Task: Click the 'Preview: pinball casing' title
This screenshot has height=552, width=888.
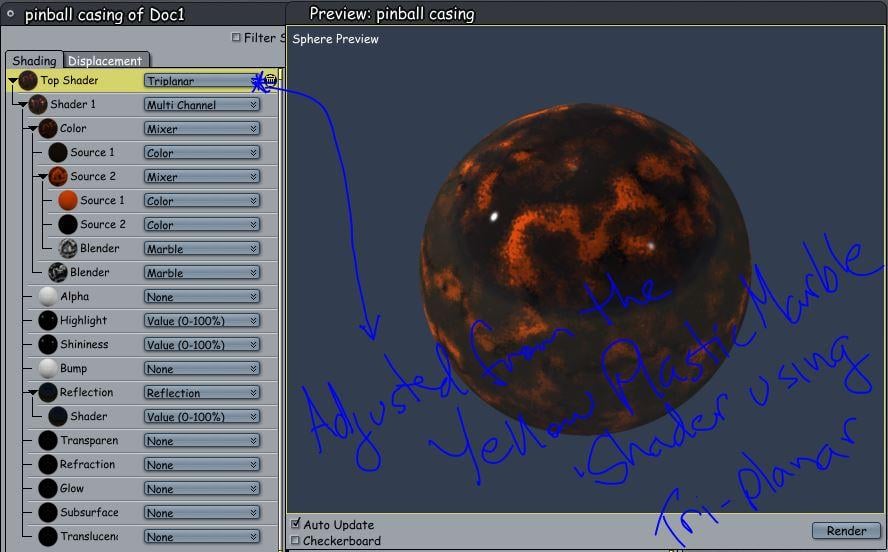Action: [x=392, y=14]
